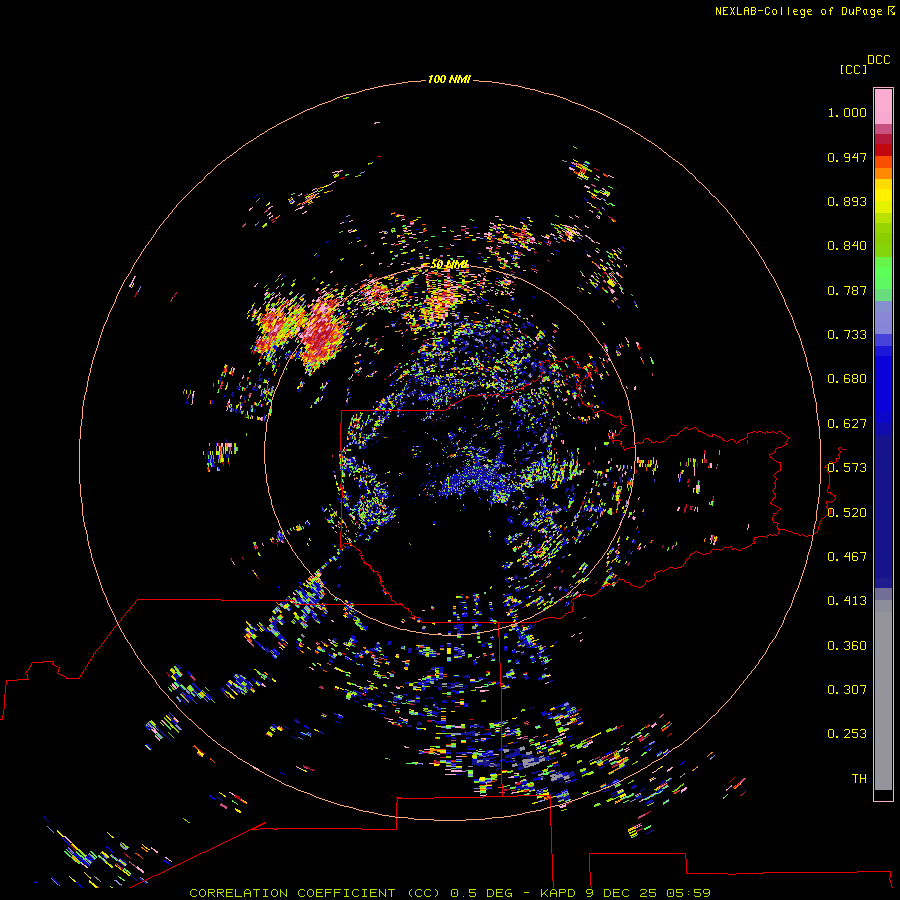Pick the bright green color bar segment
The width and height of the screenshot is (900, 900).
click(883, 273)
